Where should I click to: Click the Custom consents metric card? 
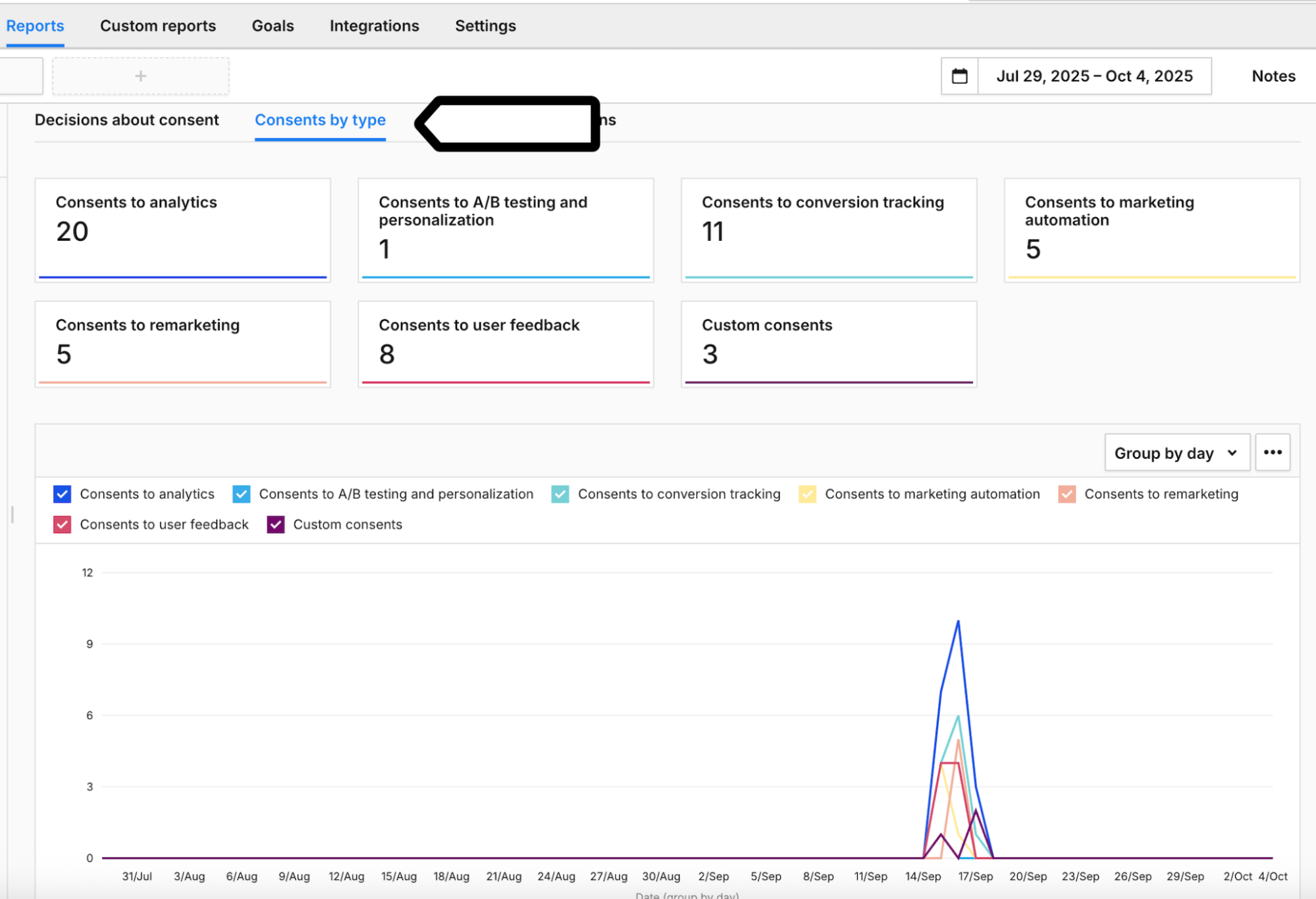tap(828, 344)
